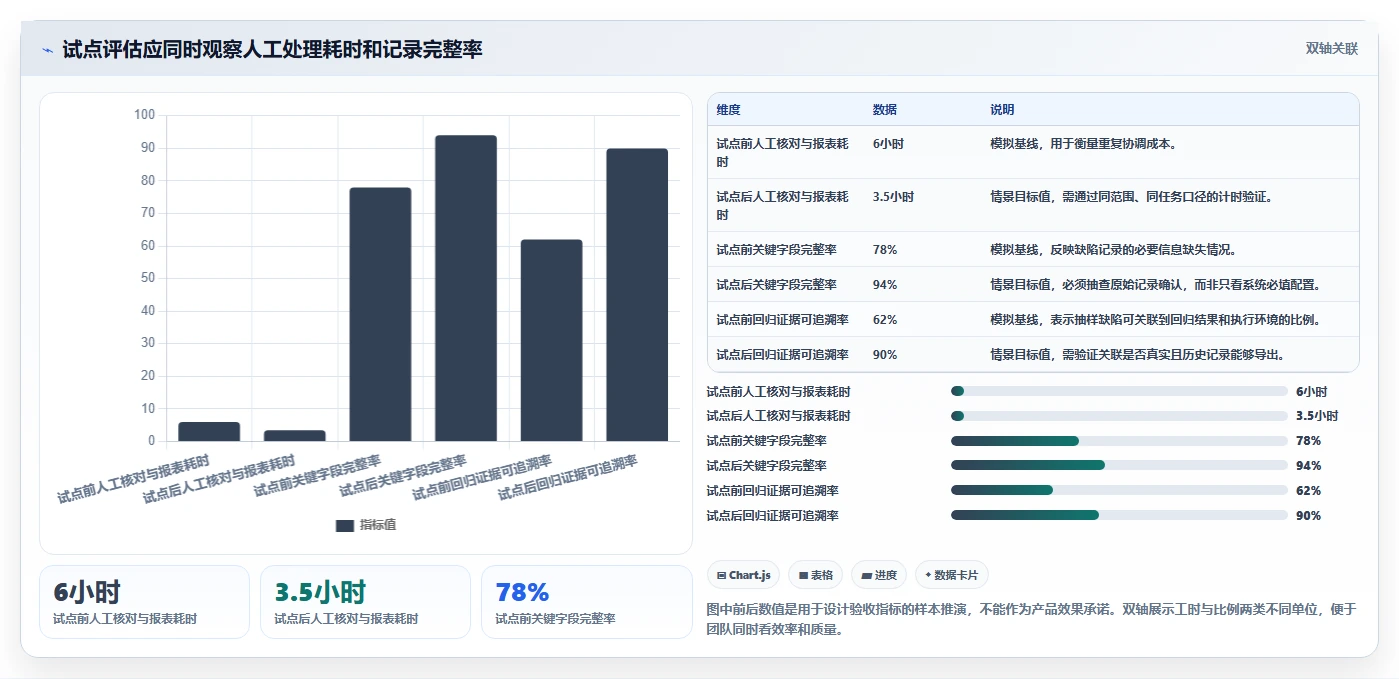Click the 3.5小时 progress bar
The height and width of the screenshot is (679, 1399).
(x=1119, y=416)
